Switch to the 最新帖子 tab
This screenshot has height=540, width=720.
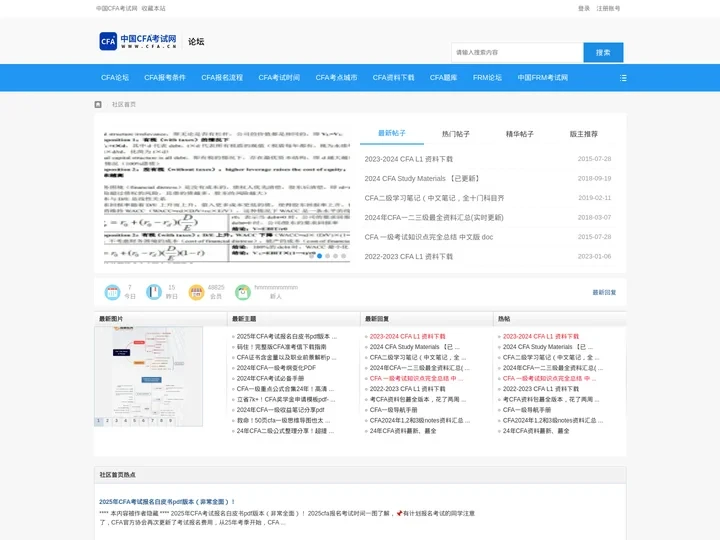pos(392,133)
